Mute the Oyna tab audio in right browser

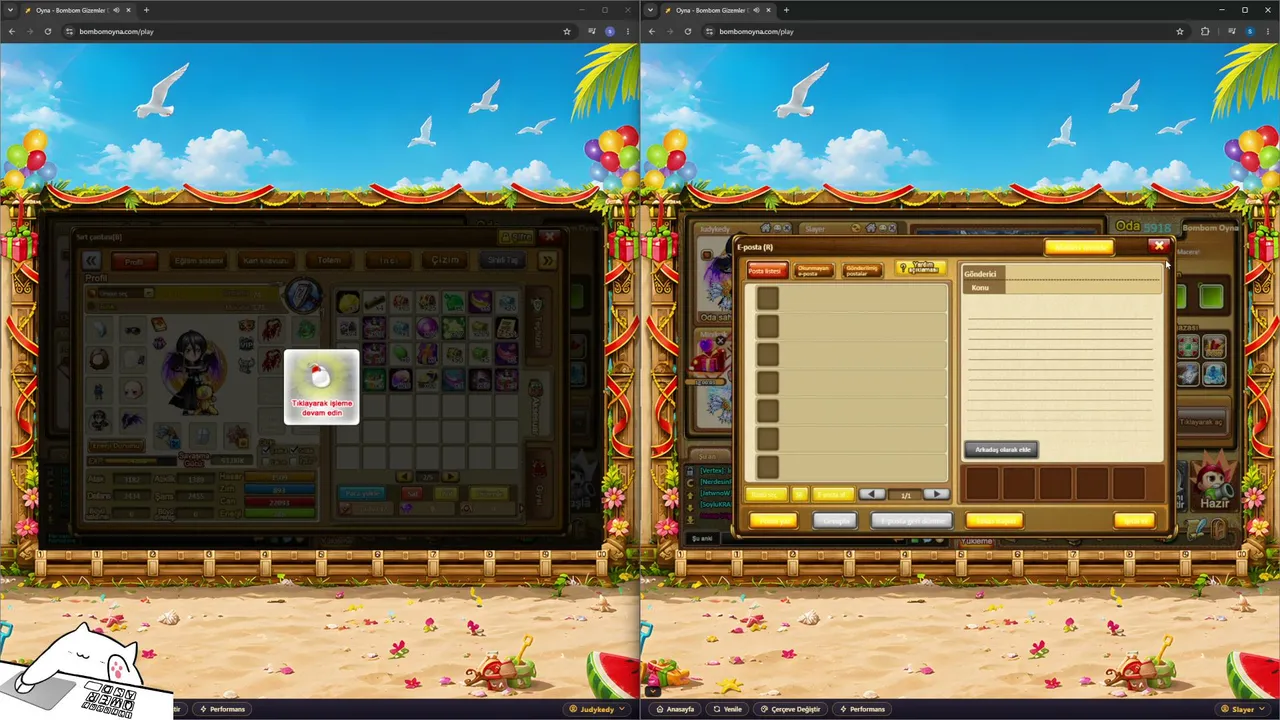(x=757, y=10)
